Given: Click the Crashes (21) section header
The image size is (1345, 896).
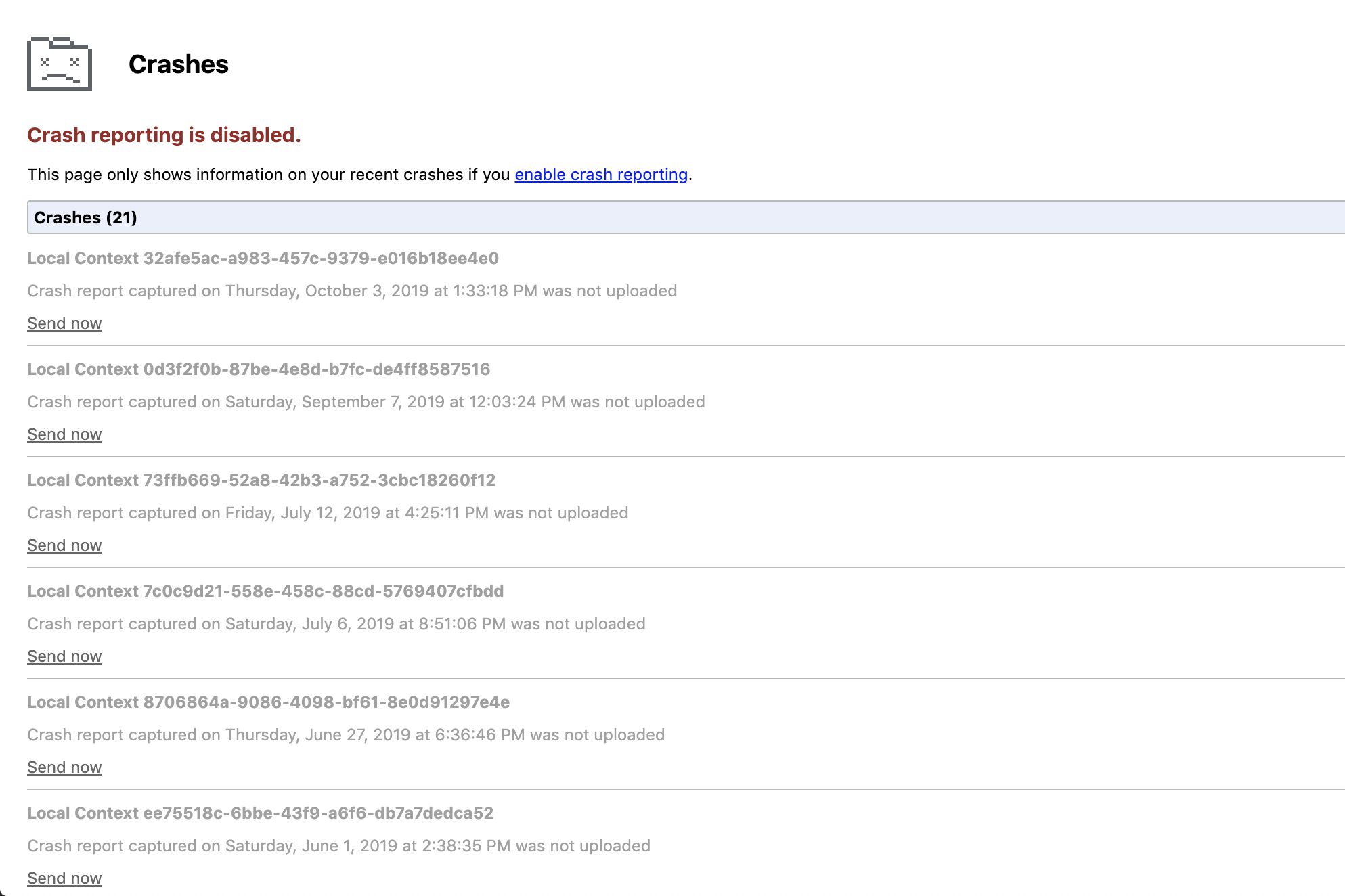Looking at the screenshot, I should [x=686, y=217].
